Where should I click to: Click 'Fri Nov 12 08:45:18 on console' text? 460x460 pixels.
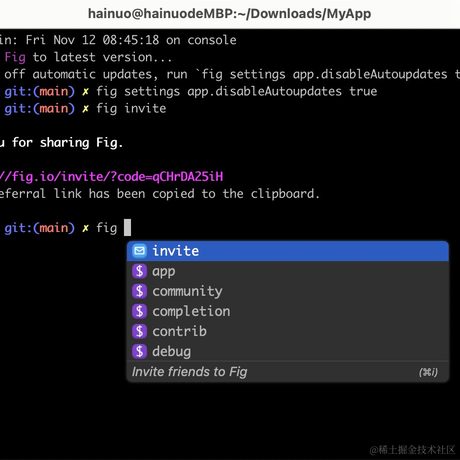click(x=131, y=40)
